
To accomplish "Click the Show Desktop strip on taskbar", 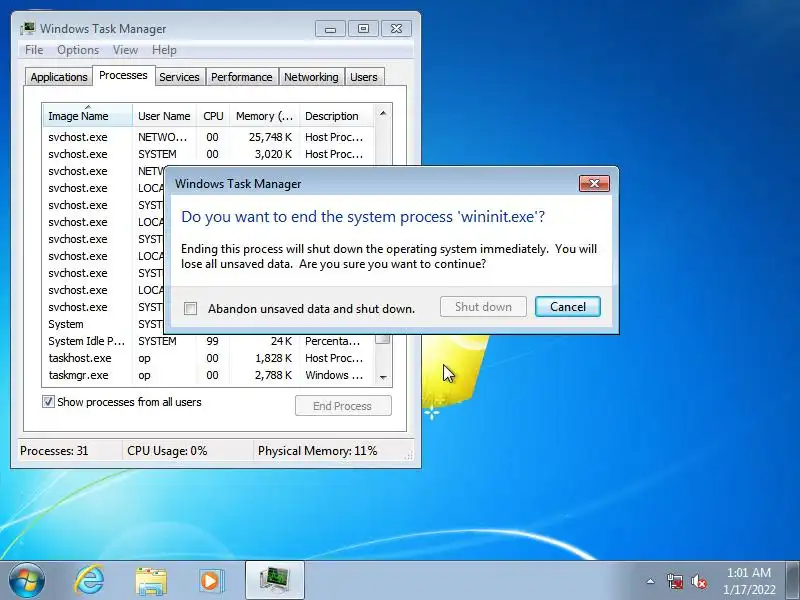I will click(793, 581).
